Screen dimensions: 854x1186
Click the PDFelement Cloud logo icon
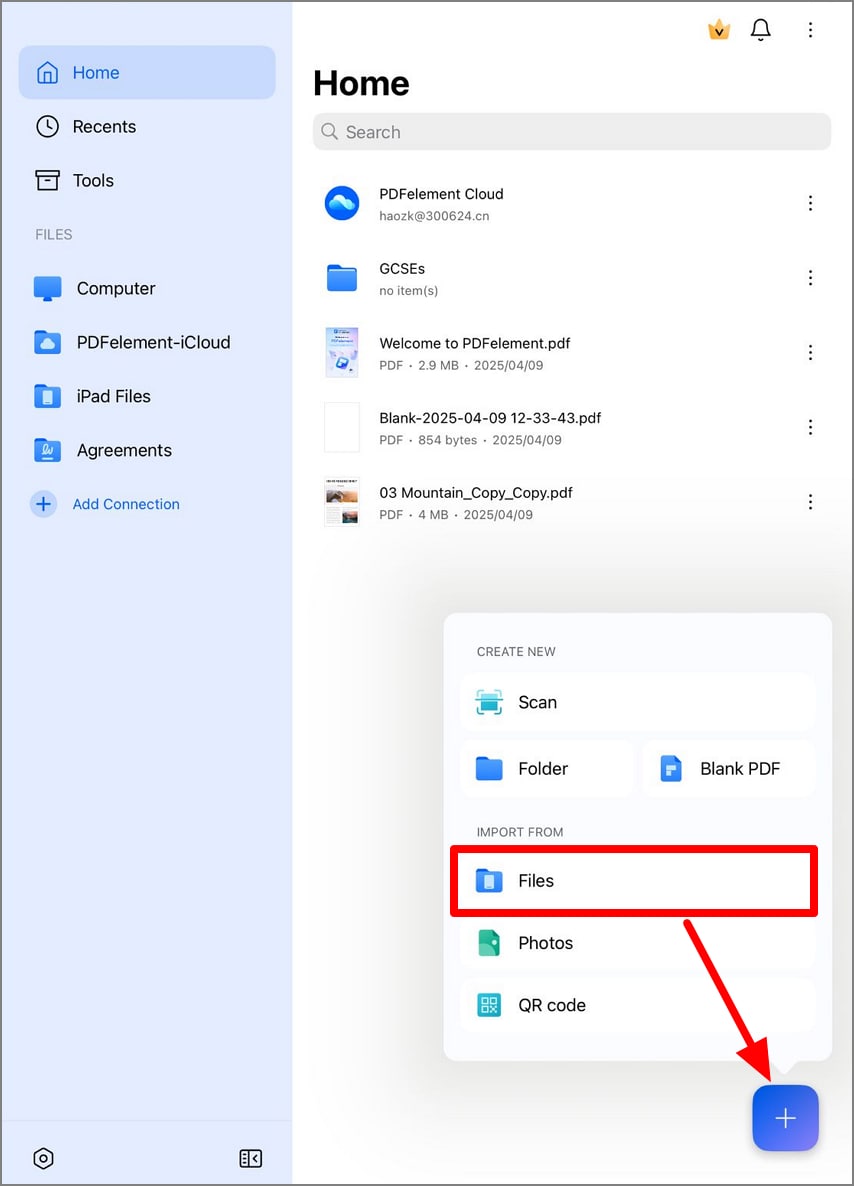pos(342,203)
